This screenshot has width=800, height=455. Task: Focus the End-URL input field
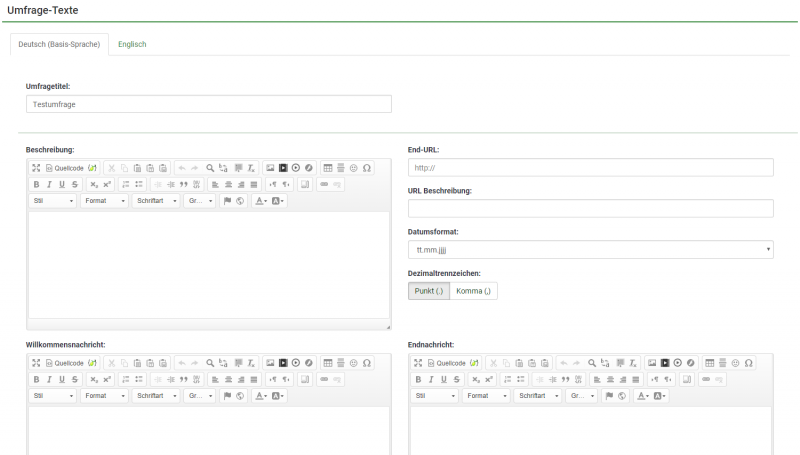point(590,168)
